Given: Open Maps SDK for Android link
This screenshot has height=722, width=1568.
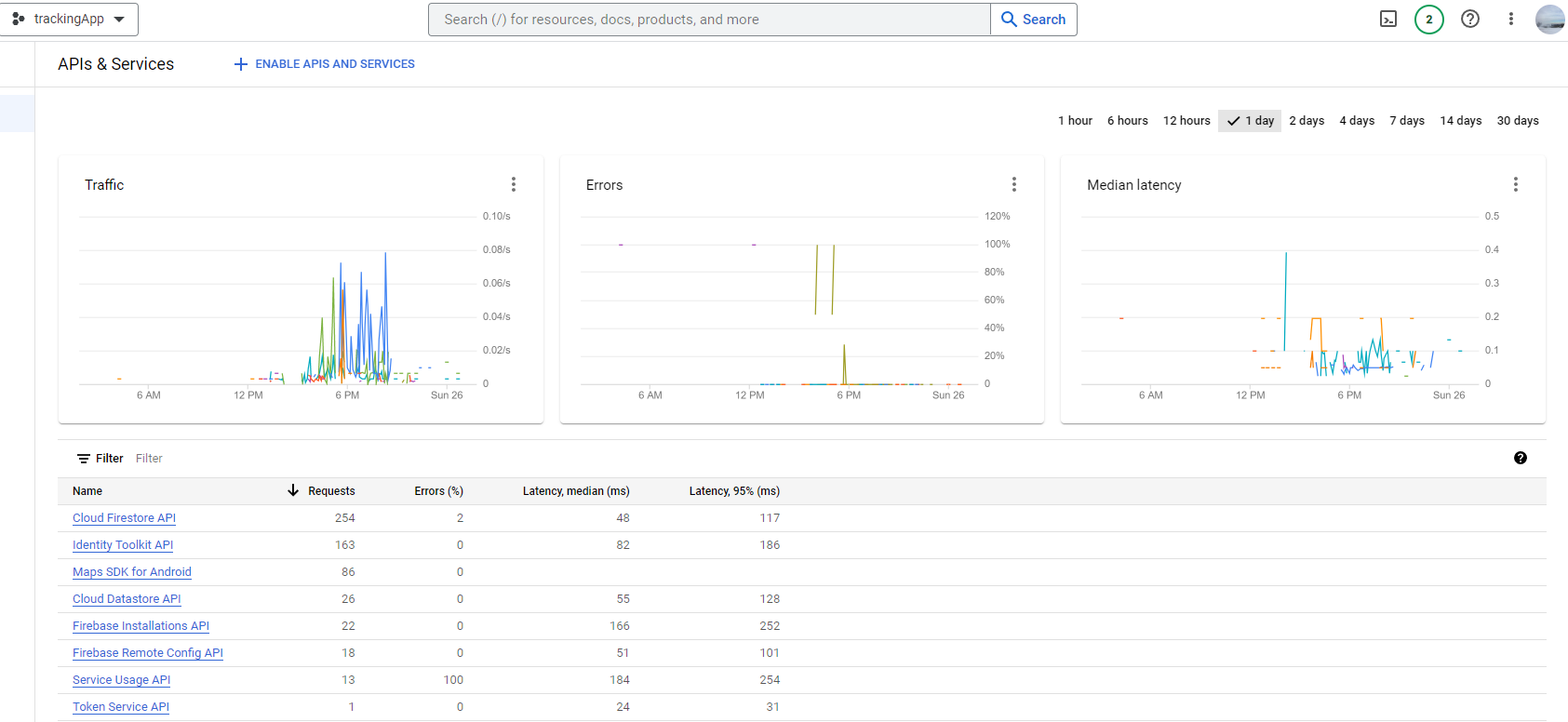Looking at the screenshot, I should point(132,572).
